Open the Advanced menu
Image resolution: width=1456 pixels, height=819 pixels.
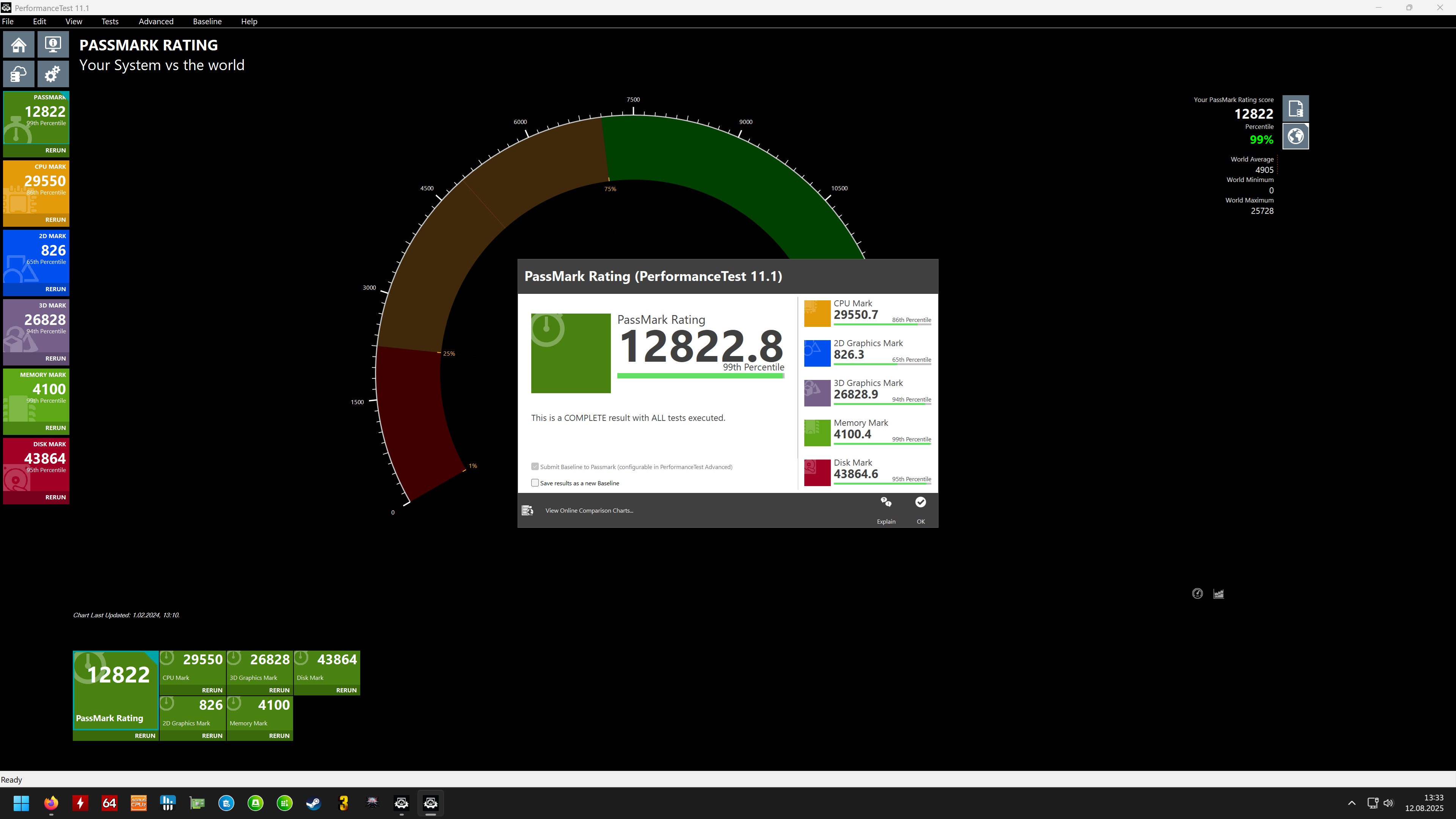tap(156, 22)
